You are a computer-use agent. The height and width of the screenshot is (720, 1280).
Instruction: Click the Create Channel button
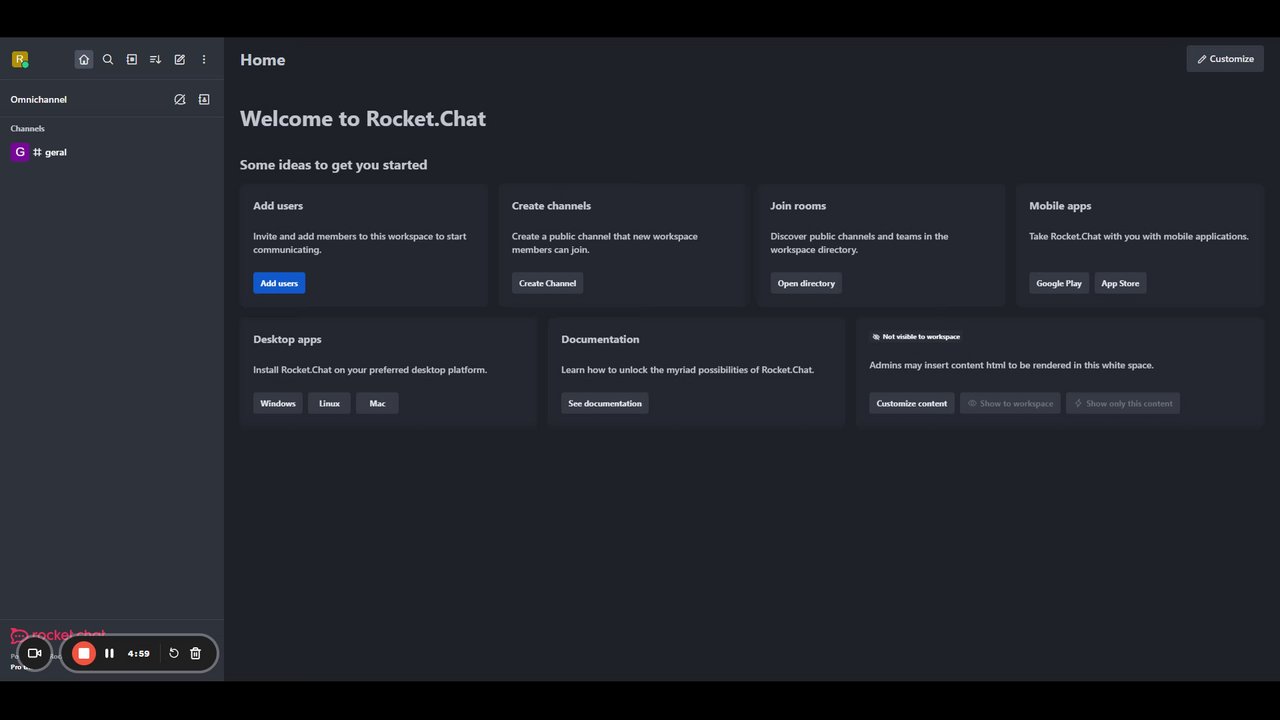click(547, 283)
